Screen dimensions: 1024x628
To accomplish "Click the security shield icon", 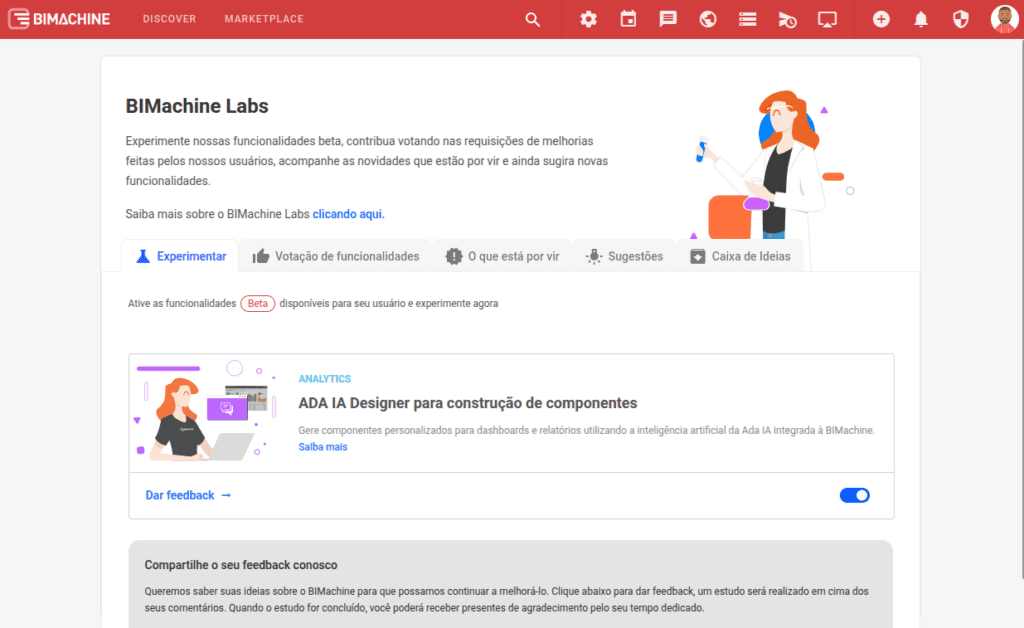I will pos(961,19).
